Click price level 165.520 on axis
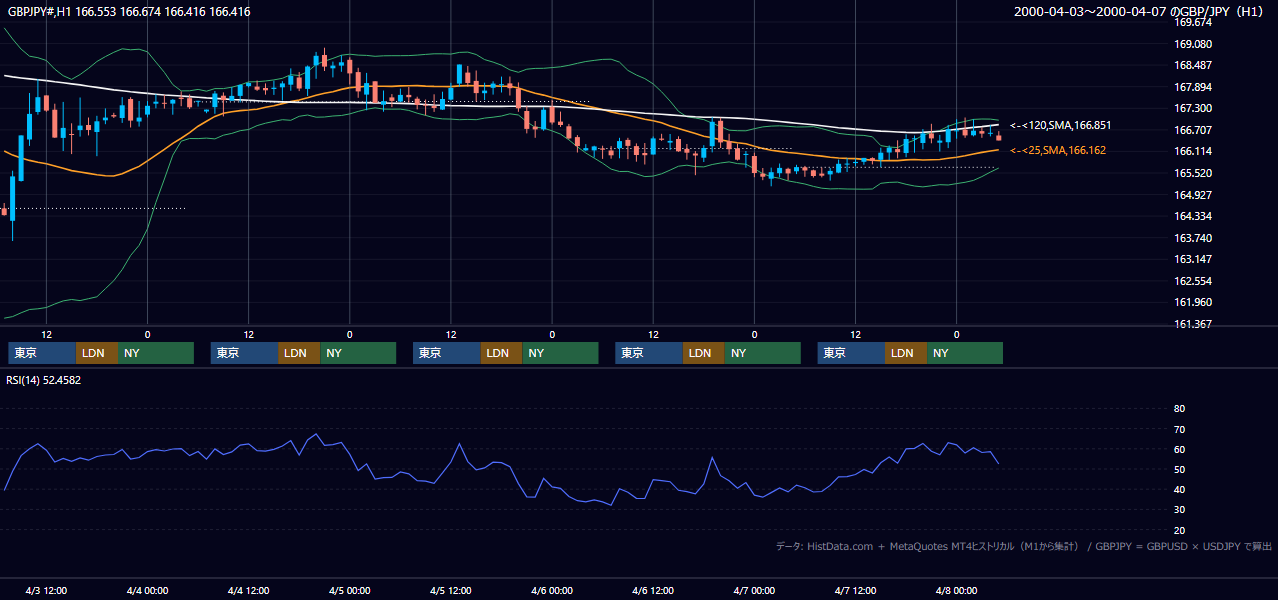 point(1193,173)
